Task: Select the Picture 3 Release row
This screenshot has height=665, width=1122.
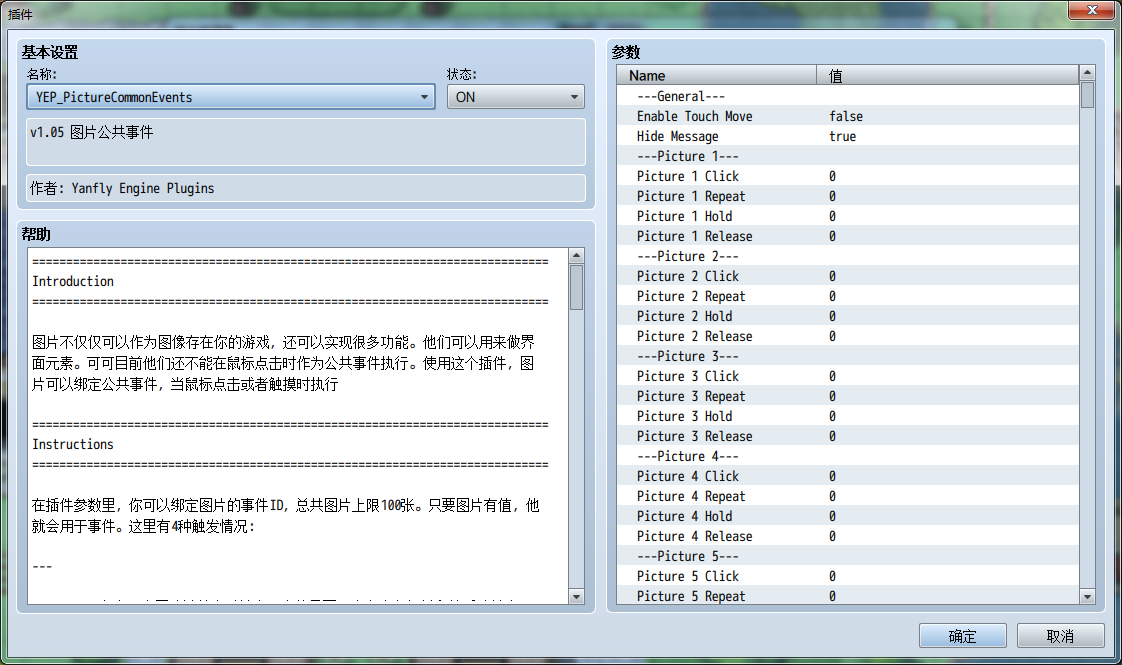Action: pos(848,437)
